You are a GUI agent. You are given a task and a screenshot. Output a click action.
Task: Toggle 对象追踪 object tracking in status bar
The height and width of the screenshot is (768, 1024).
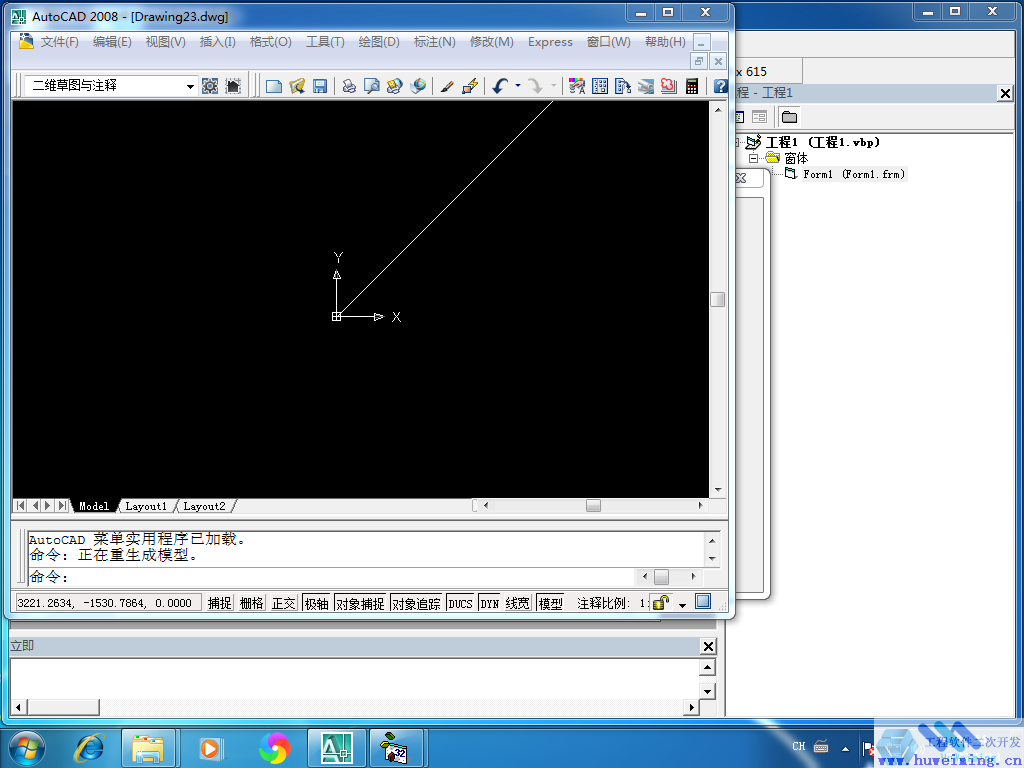(416, 603)
